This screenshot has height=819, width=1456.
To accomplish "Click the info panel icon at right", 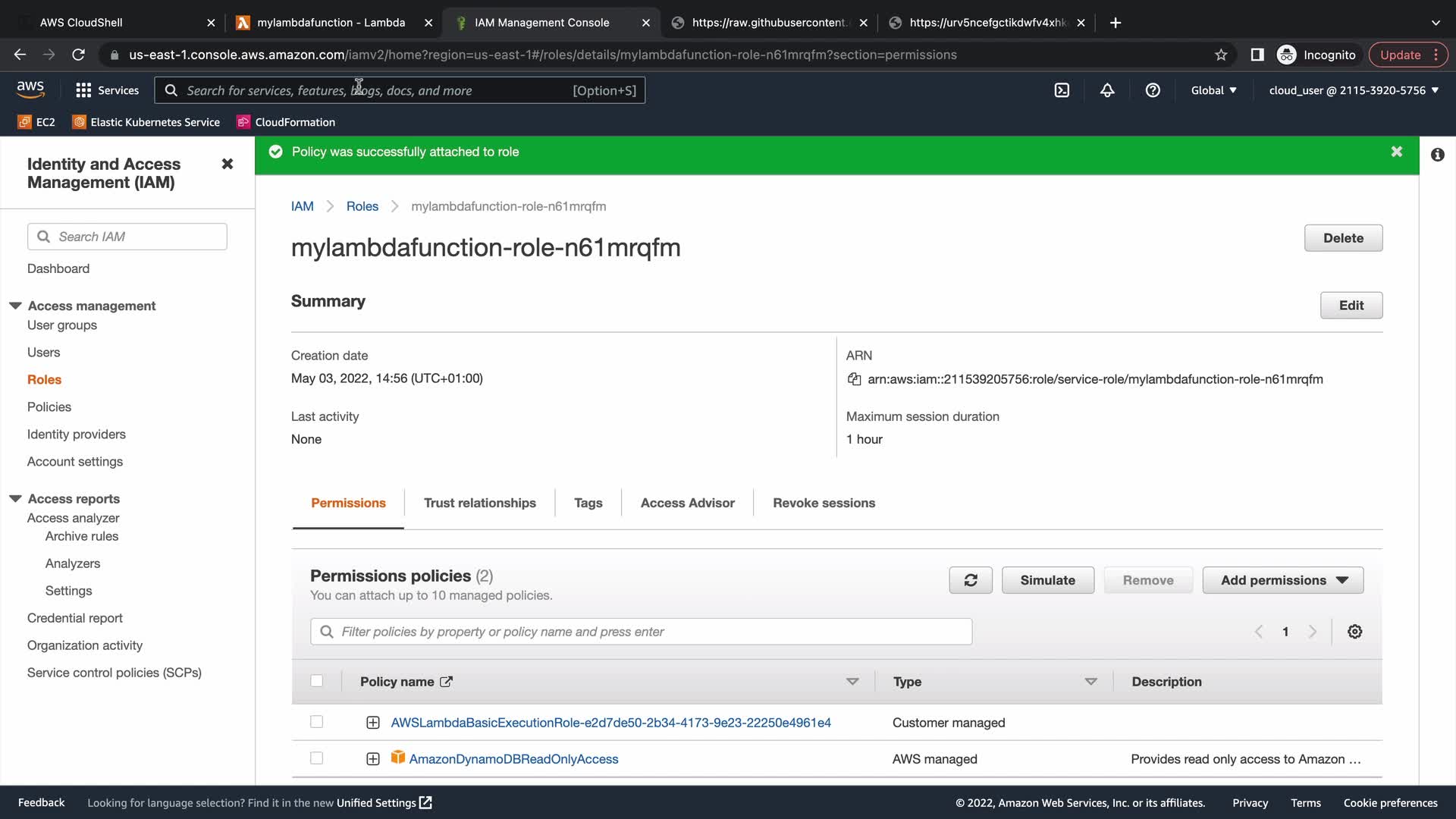I will pyautogui.click(x=1437, y=155).
